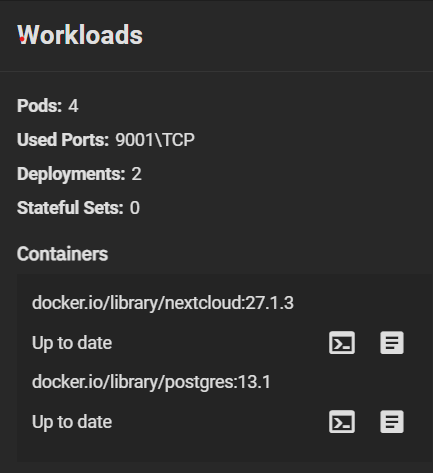Click the pods count value 4
Image resolution: width=433 pixels, height=473 pixels.
pos(73,106)
